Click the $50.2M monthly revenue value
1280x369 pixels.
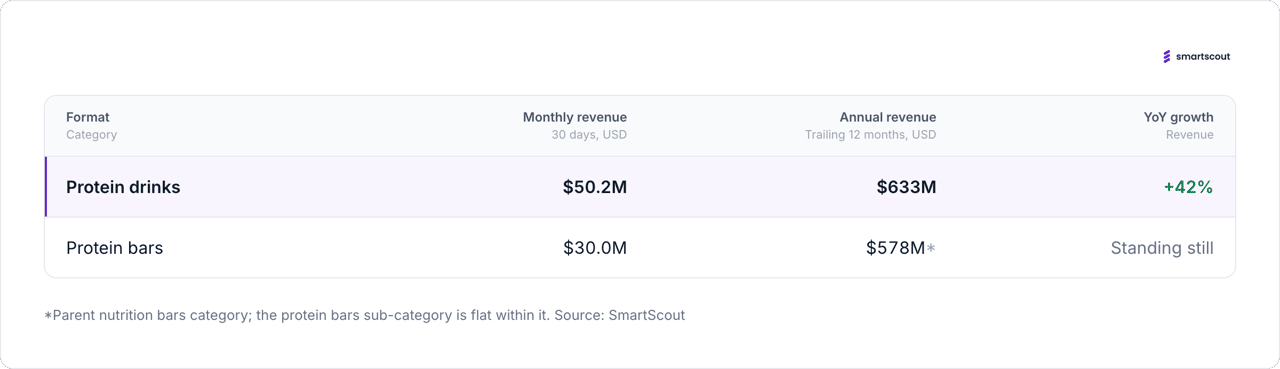pos(595,187)
